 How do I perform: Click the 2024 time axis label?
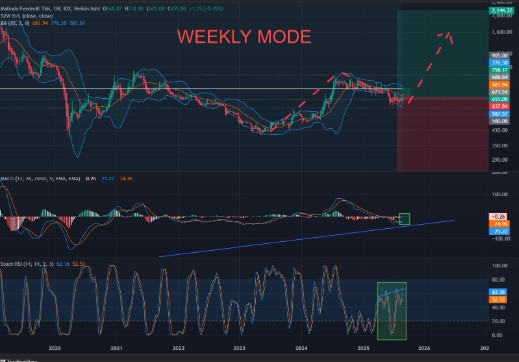point(301,348)
